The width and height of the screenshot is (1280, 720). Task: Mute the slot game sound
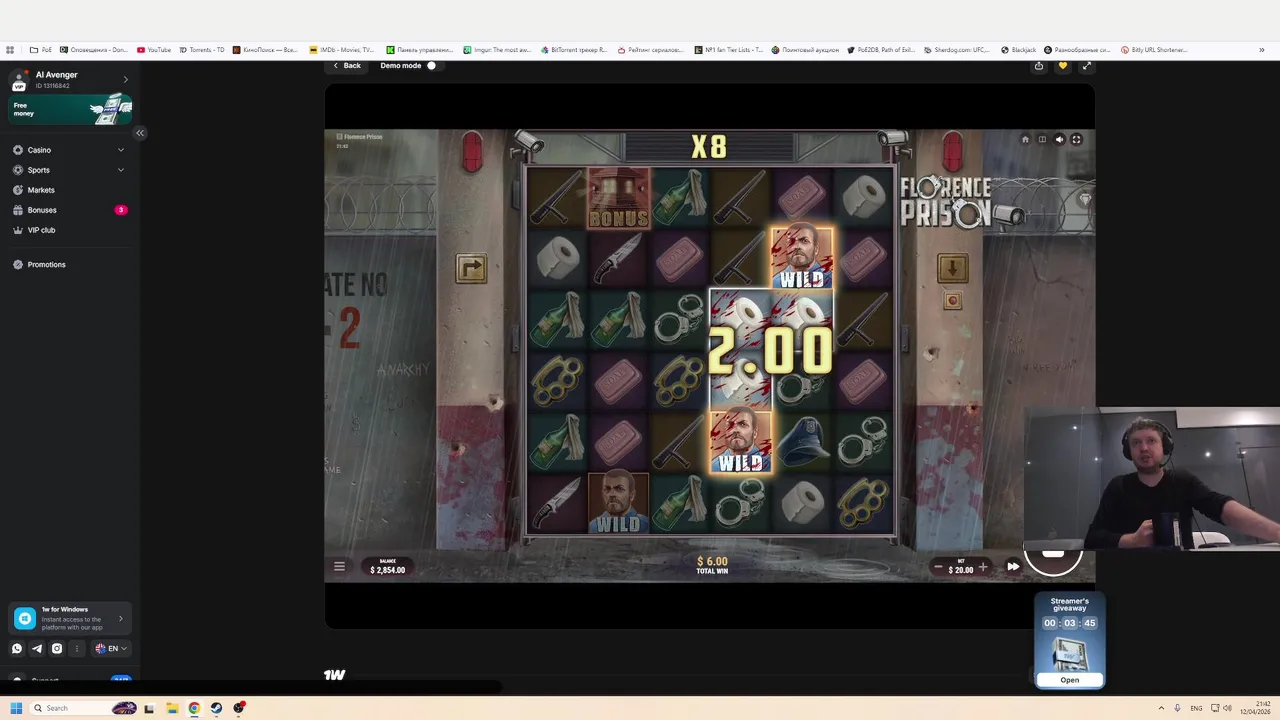pos(1059,140)
